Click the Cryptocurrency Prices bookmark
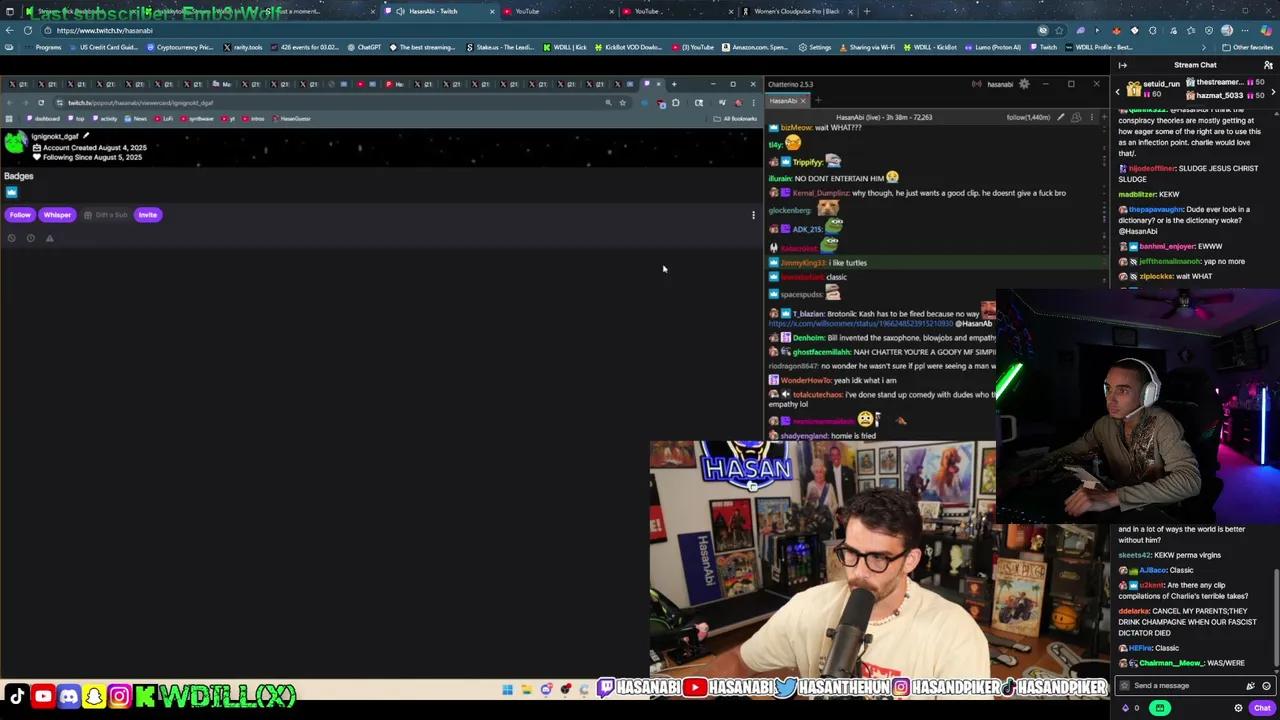This screenshot has width=1280, height=720. tap(179, 47)
